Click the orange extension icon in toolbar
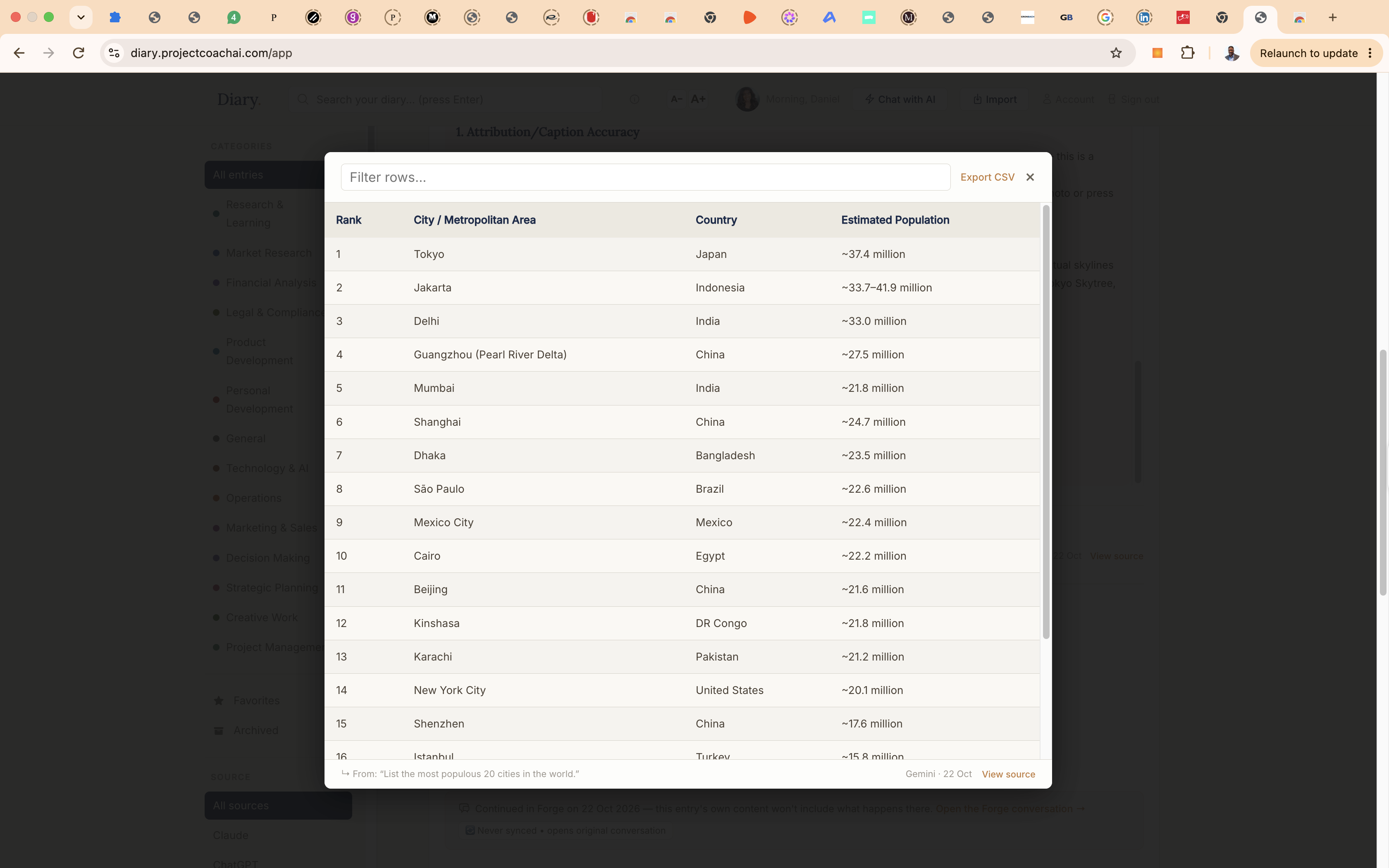The image size is (1389, 868). (1157, 53)
